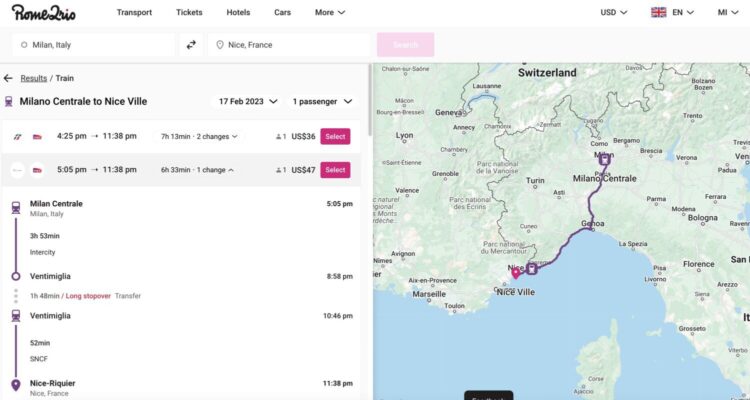This screenshot has width=750, height=400.
Task: Click the Feedback button at map bottom
Action: pos(488,396)
